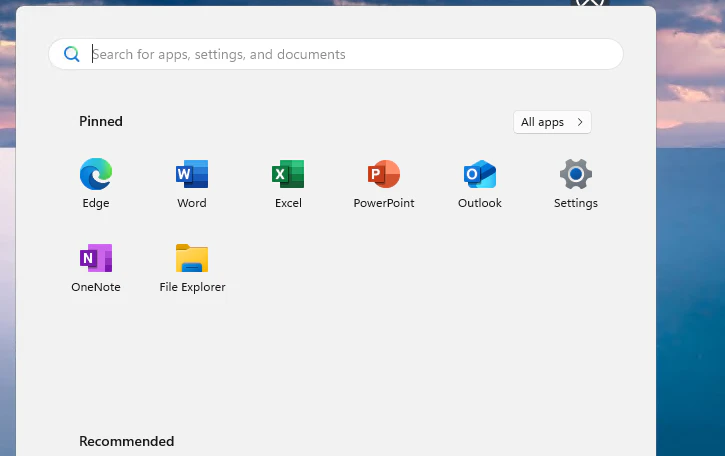725x456 pixels.
Task: Click the magnifying glass search icon
Action: [72, 54]
